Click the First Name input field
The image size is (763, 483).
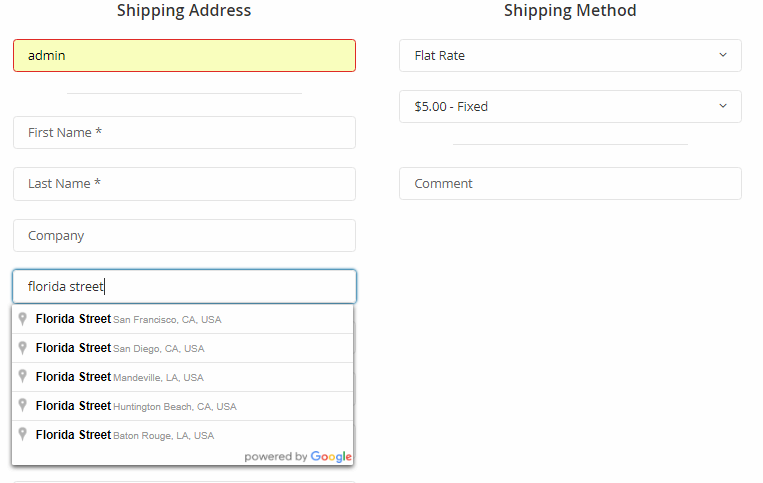tap(184, 133)
